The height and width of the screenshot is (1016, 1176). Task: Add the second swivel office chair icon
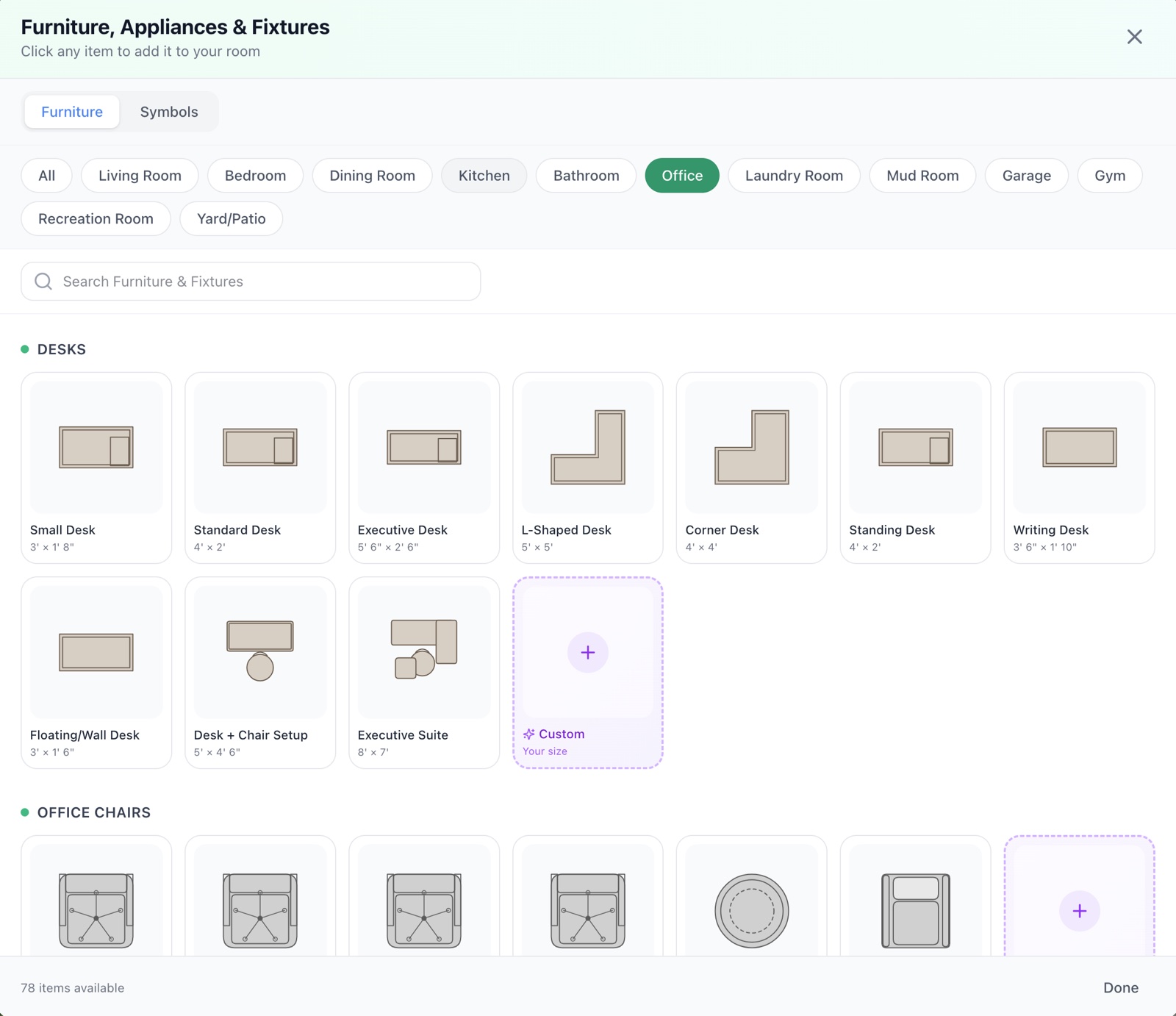click(260, 911)
